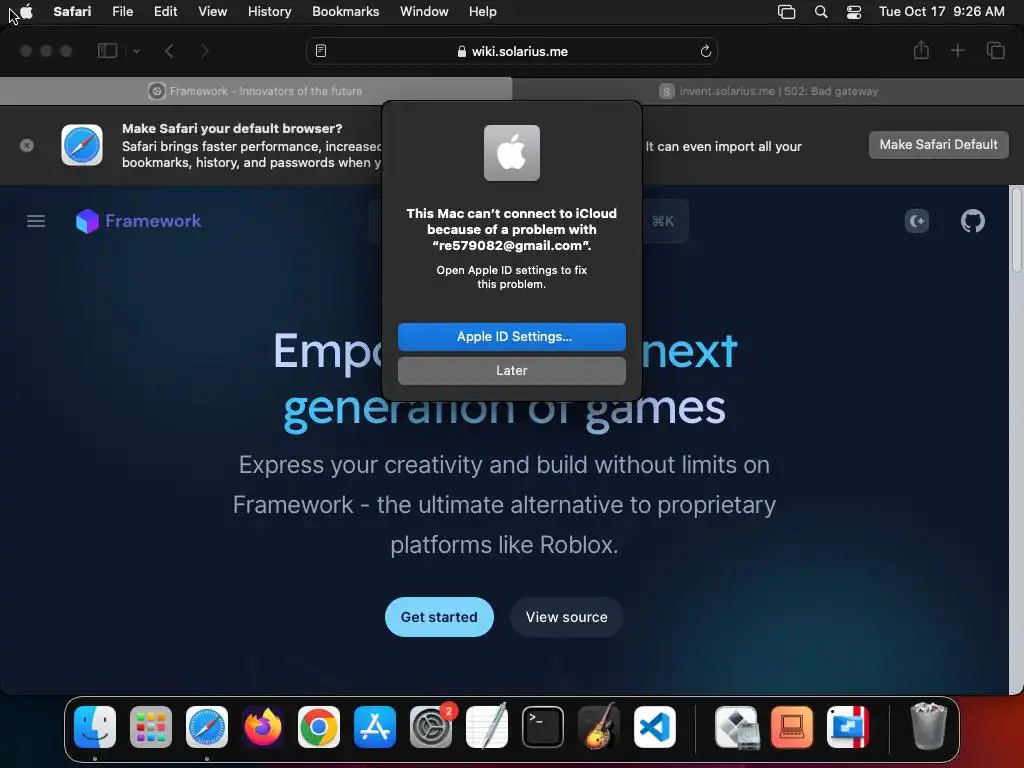Toggle the Safari sidebar

107,51
